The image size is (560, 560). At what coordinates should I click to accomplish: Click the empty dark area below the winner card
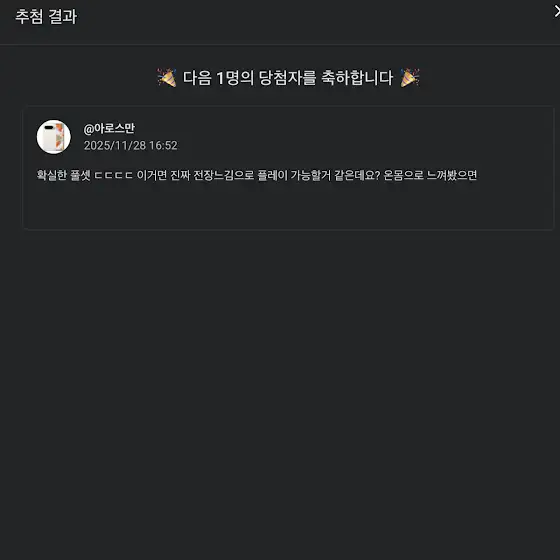point(280,393)
